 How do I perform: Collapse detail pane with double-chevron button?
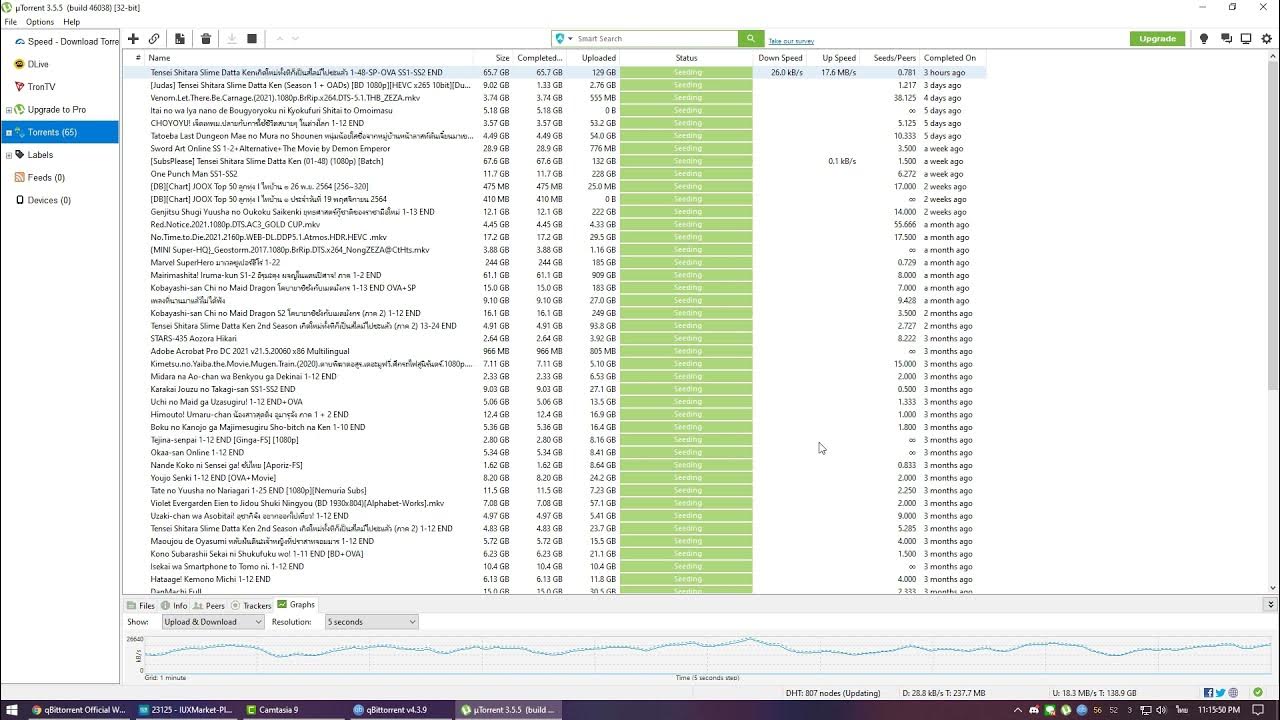(1271, 605)
